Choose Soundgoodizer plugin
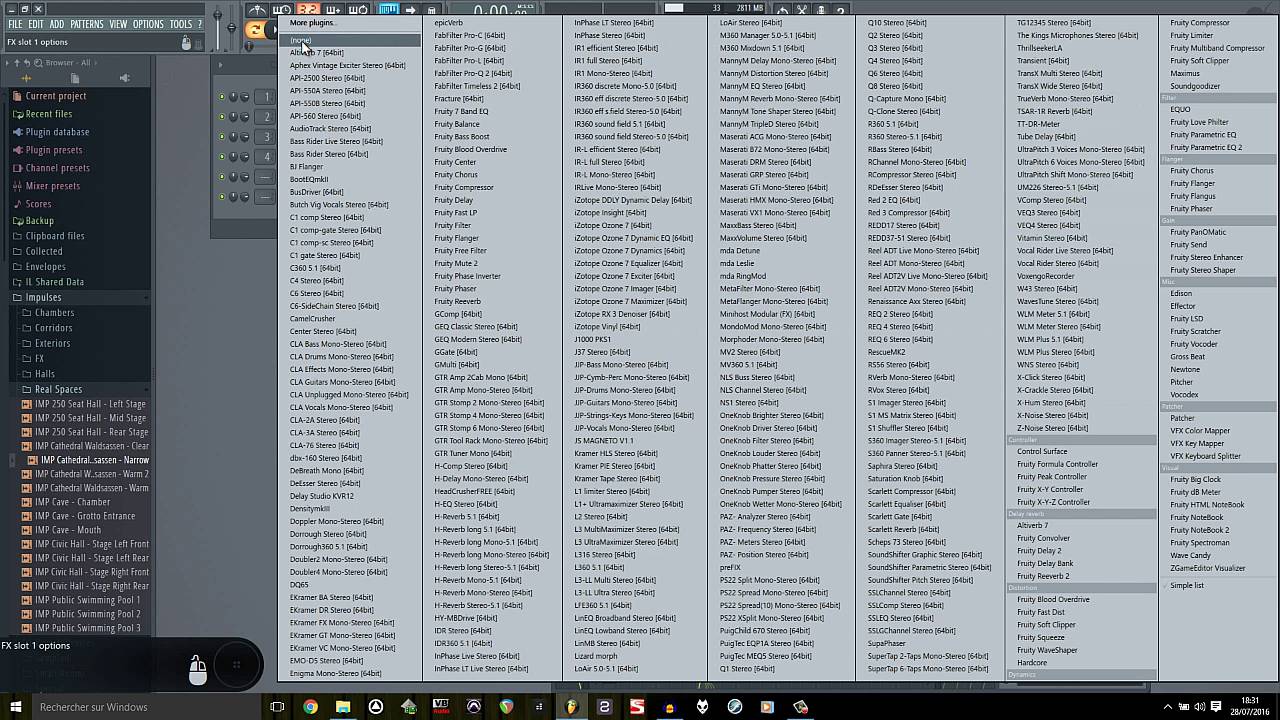Viewport: 1280px width, 720px height. [1195, 86]
